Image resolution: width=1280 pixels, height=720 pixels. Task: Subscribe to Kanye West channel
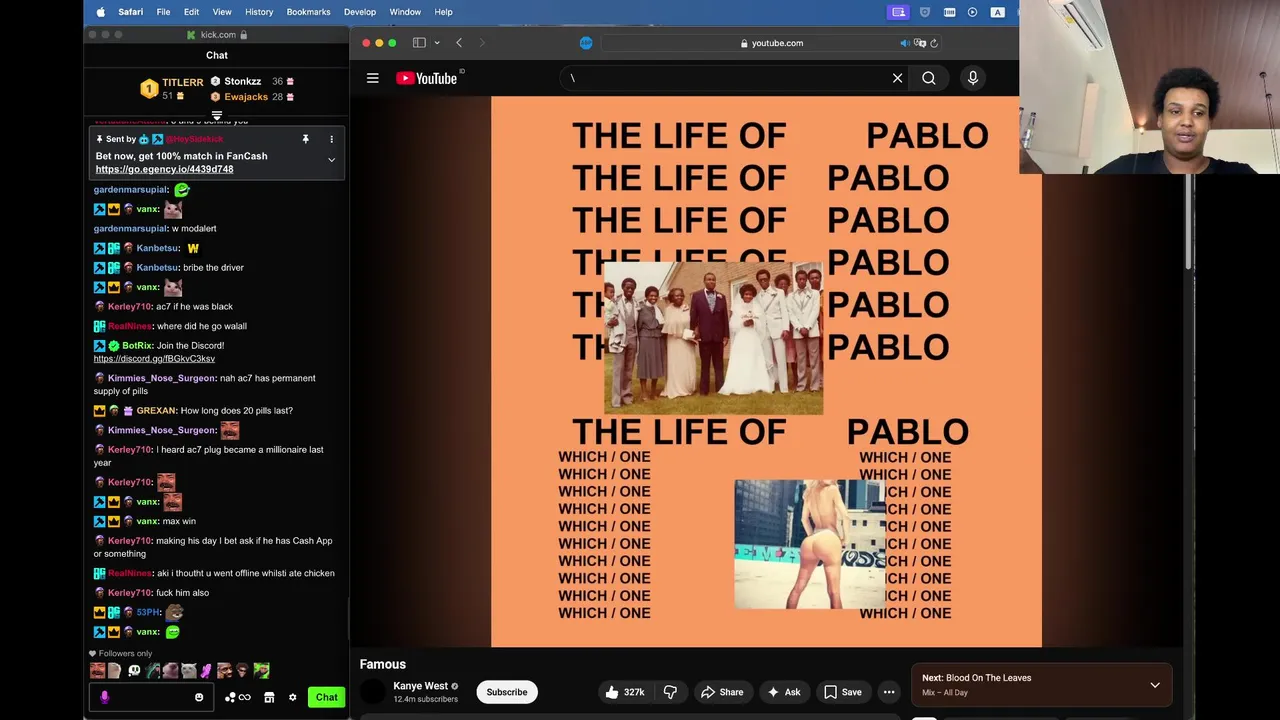(507, 692)
